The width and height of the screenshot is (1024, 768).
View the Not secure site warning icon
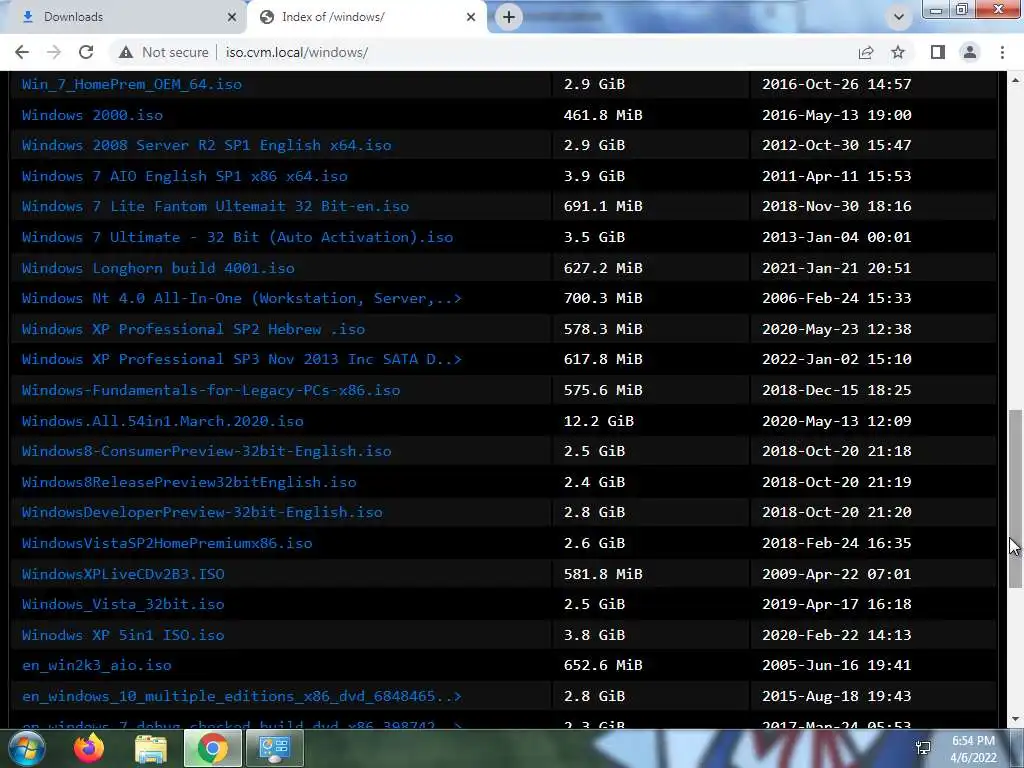click(x=126, y=52)
